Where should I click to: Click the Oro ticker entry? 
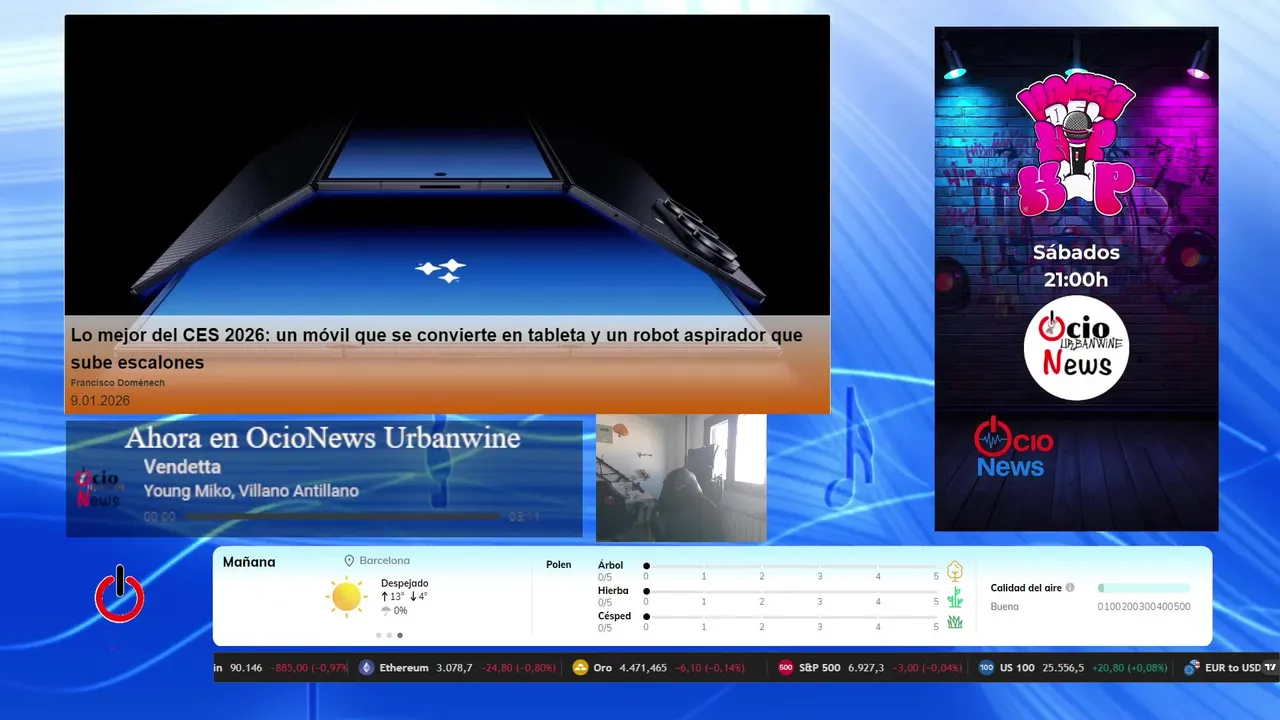pos(659,668)
